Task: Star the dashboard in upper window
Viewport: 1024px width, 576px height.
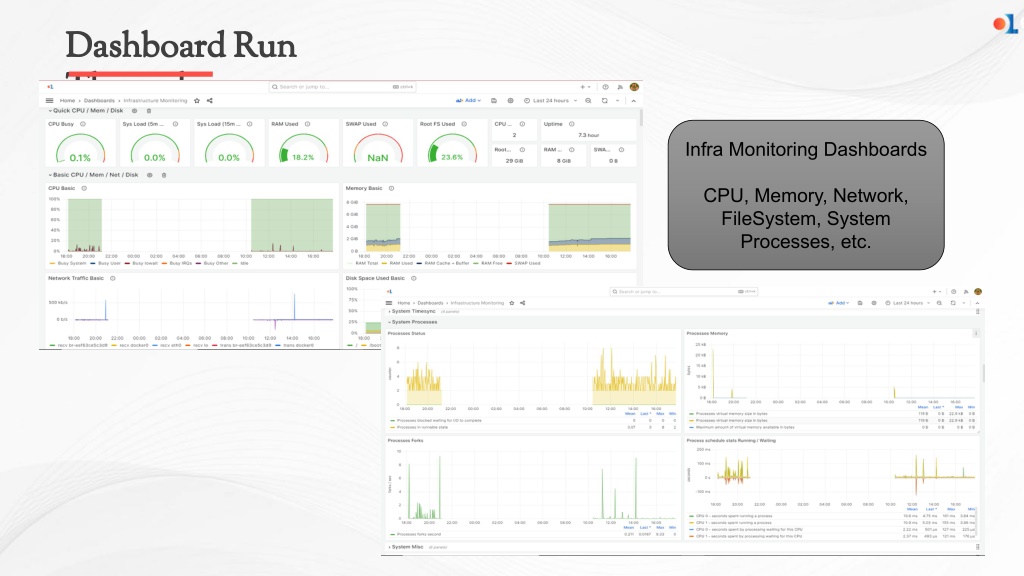Action: click(197, 101)
